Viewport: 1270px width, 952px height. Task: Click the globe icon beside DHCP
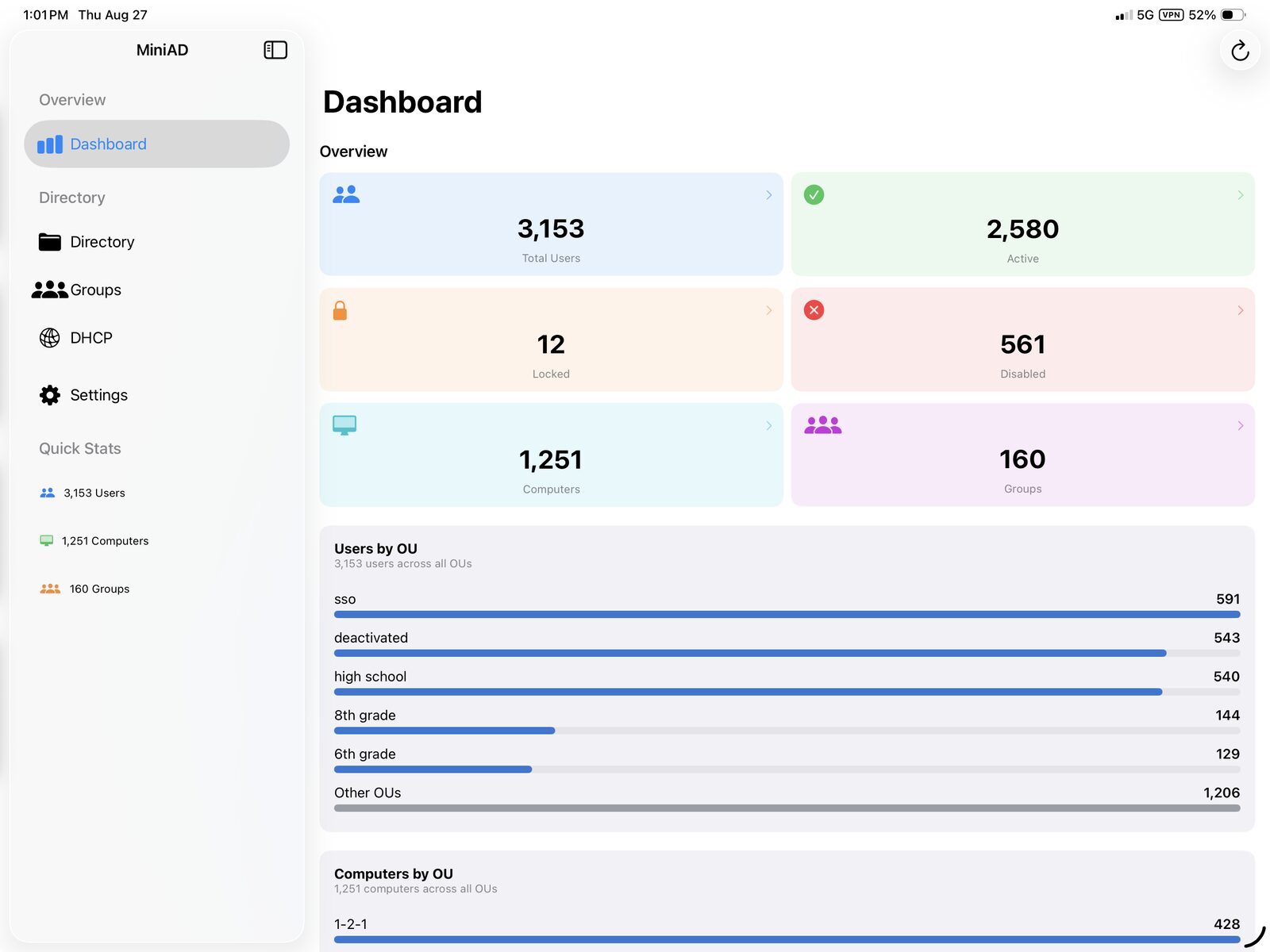[x=50, y=338]
